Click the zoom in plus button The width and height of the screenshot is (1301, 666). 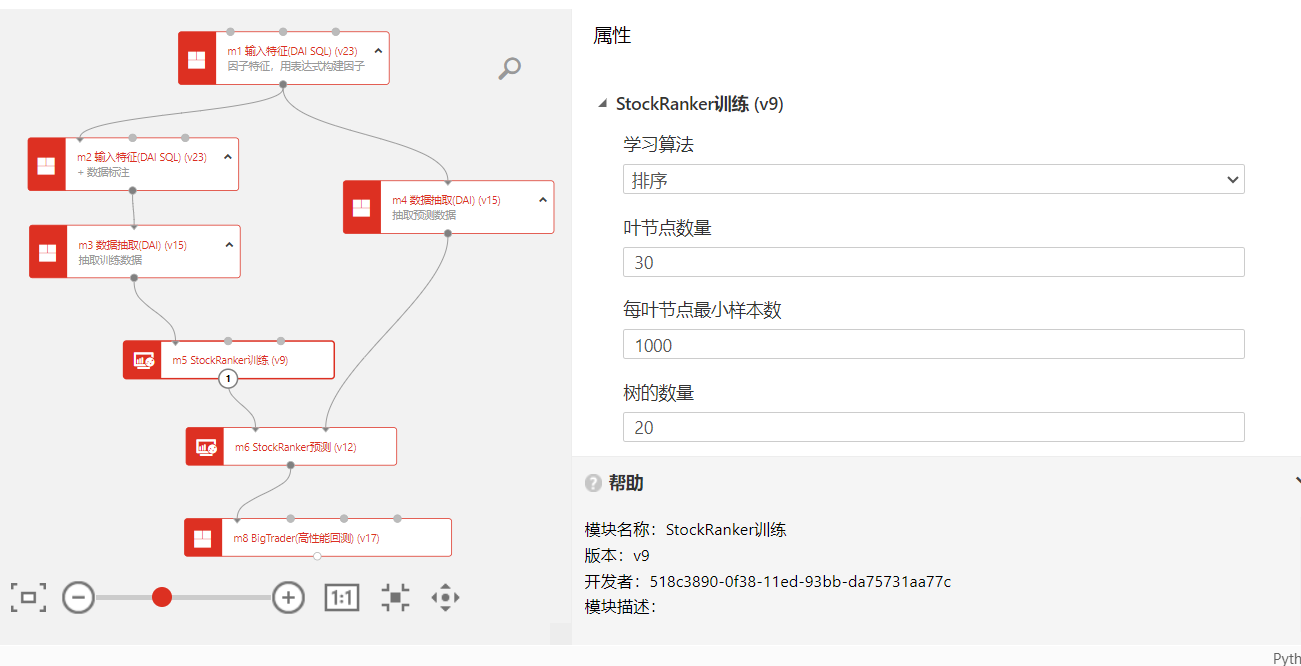288,598
